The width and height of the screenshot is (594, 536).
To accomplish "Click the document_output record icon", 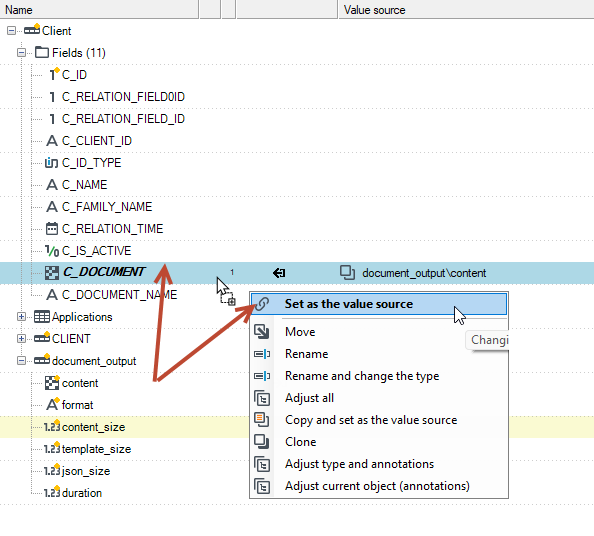I will click(42, 359).
